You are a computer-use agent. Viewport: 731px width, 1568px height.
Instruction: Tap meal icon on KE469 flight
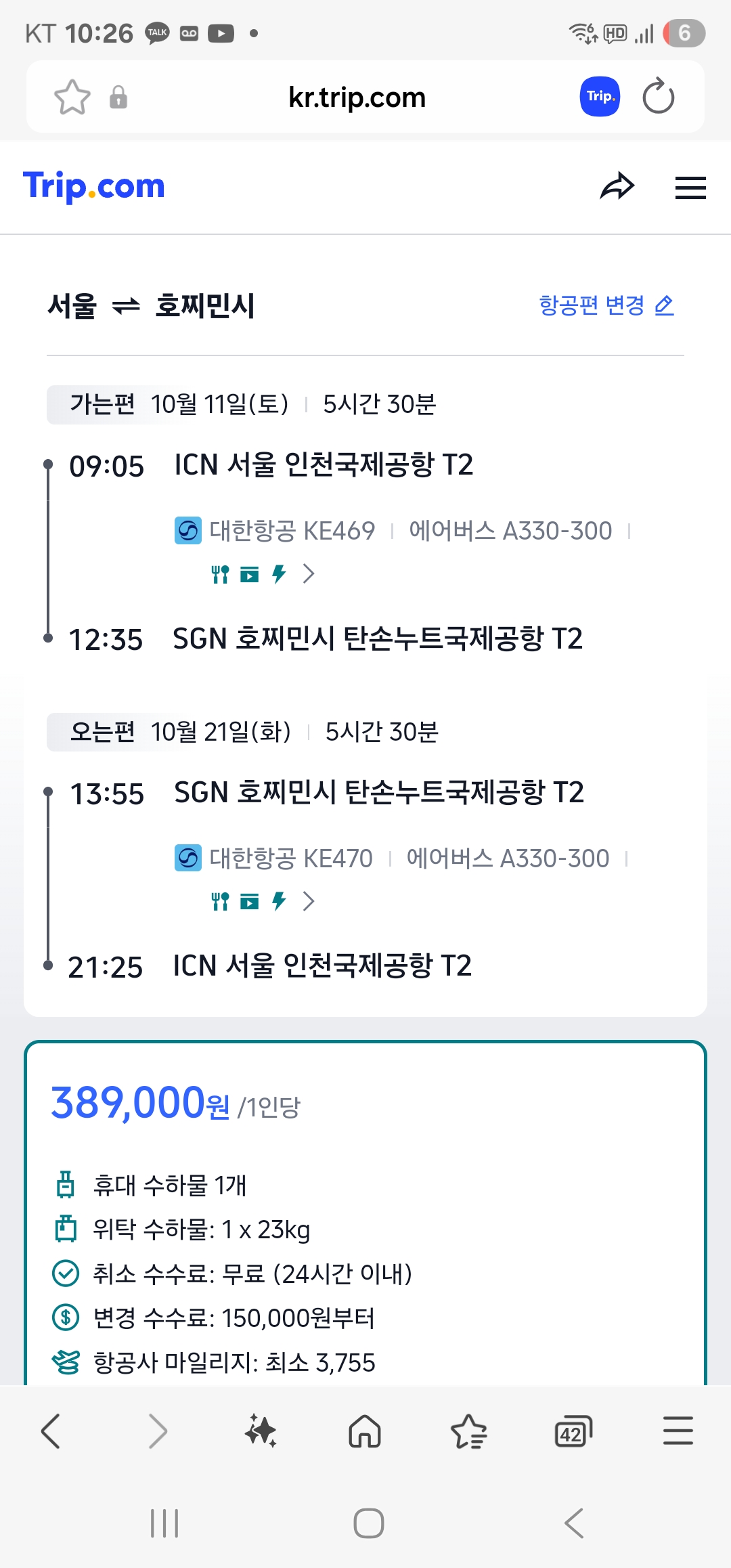220,575
